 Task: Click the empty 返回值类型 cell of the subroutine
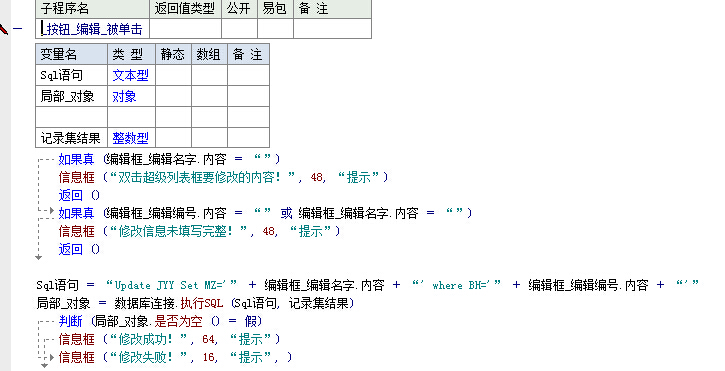(185, 29)
